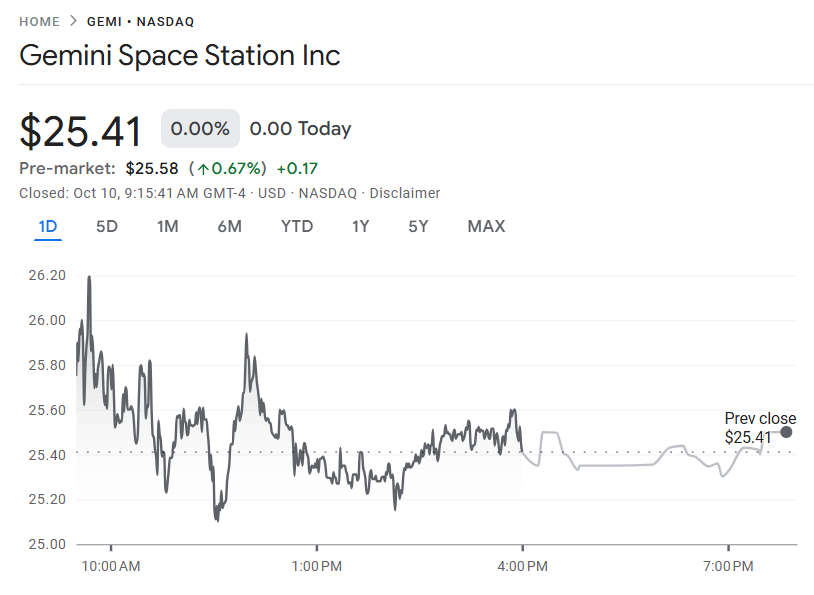This screenshot has width=814, height=595.
Task: Open the Disclaimer link
Action: click(x=407, y=193)
